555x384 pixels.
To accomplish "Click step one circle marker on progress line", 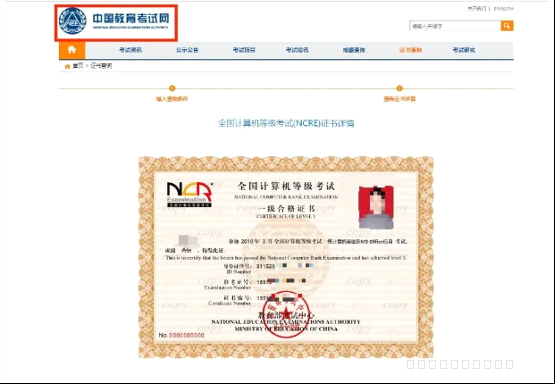I will pos(172,88).
